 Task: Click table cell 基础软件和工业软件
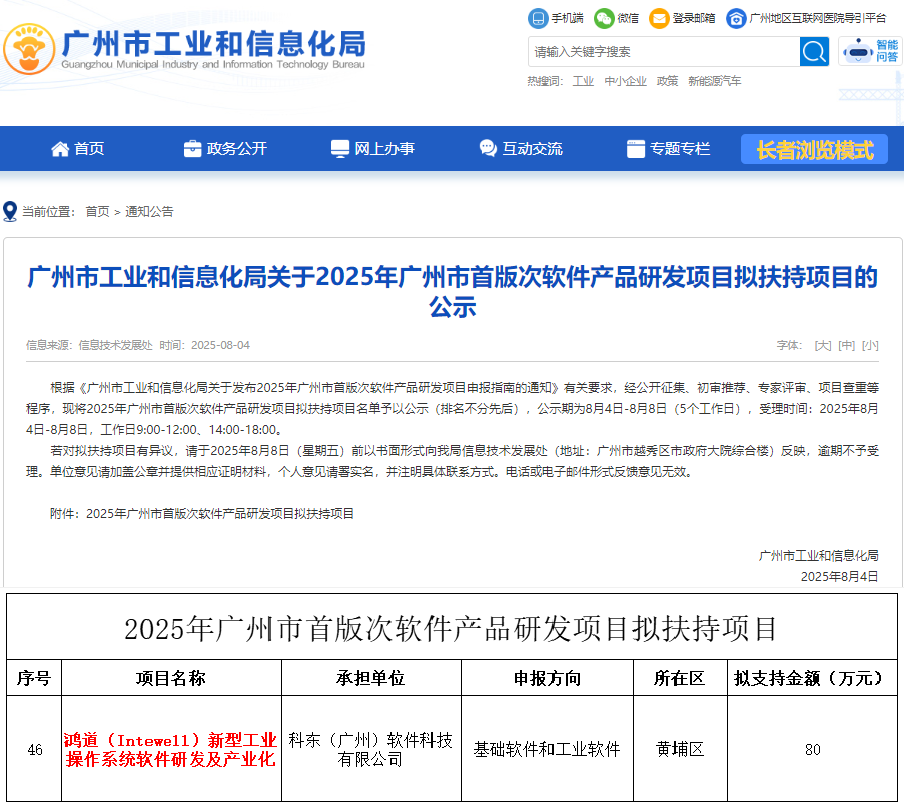547,749
